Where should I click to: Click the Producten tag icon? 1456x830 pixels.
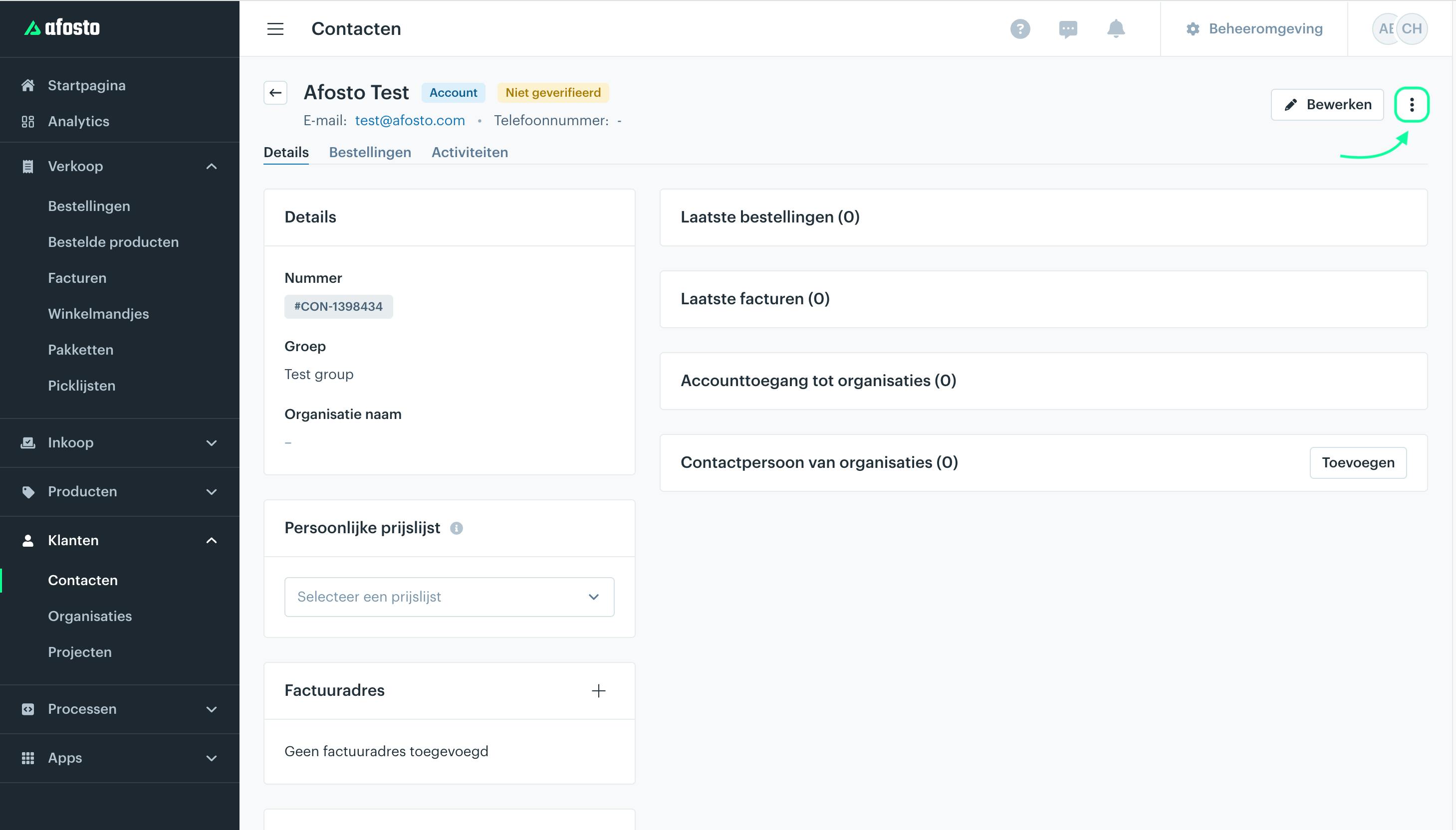[x=27, y=492]
